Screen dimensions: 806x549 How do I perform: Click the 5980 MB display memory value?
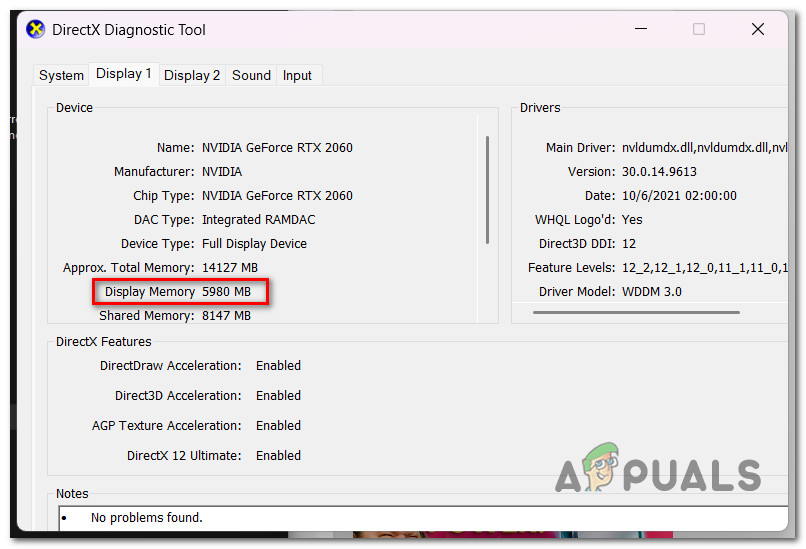(226, 292)
